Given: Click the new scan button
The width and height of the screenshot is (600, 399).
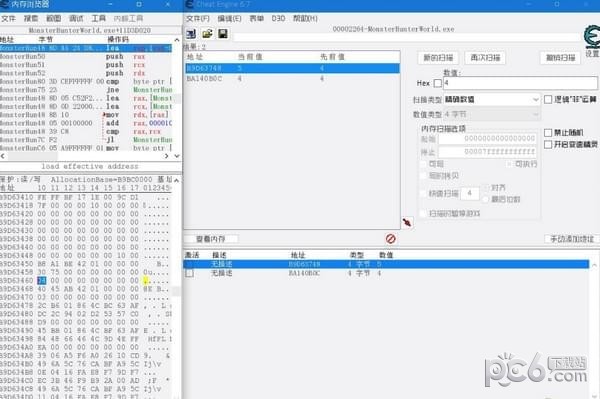Looking at the screenshot, I should point(438,58).
